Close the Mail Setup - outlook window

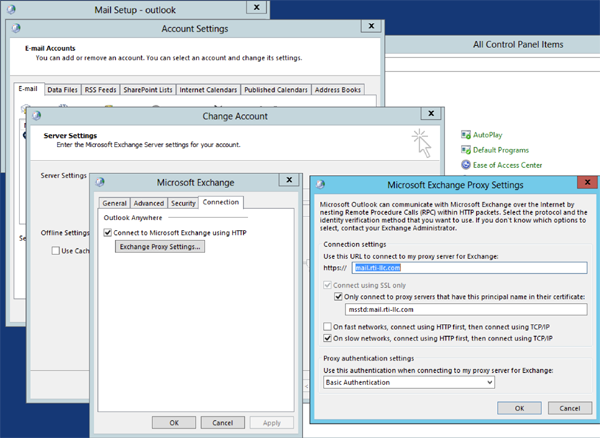[x=257, y=7]
